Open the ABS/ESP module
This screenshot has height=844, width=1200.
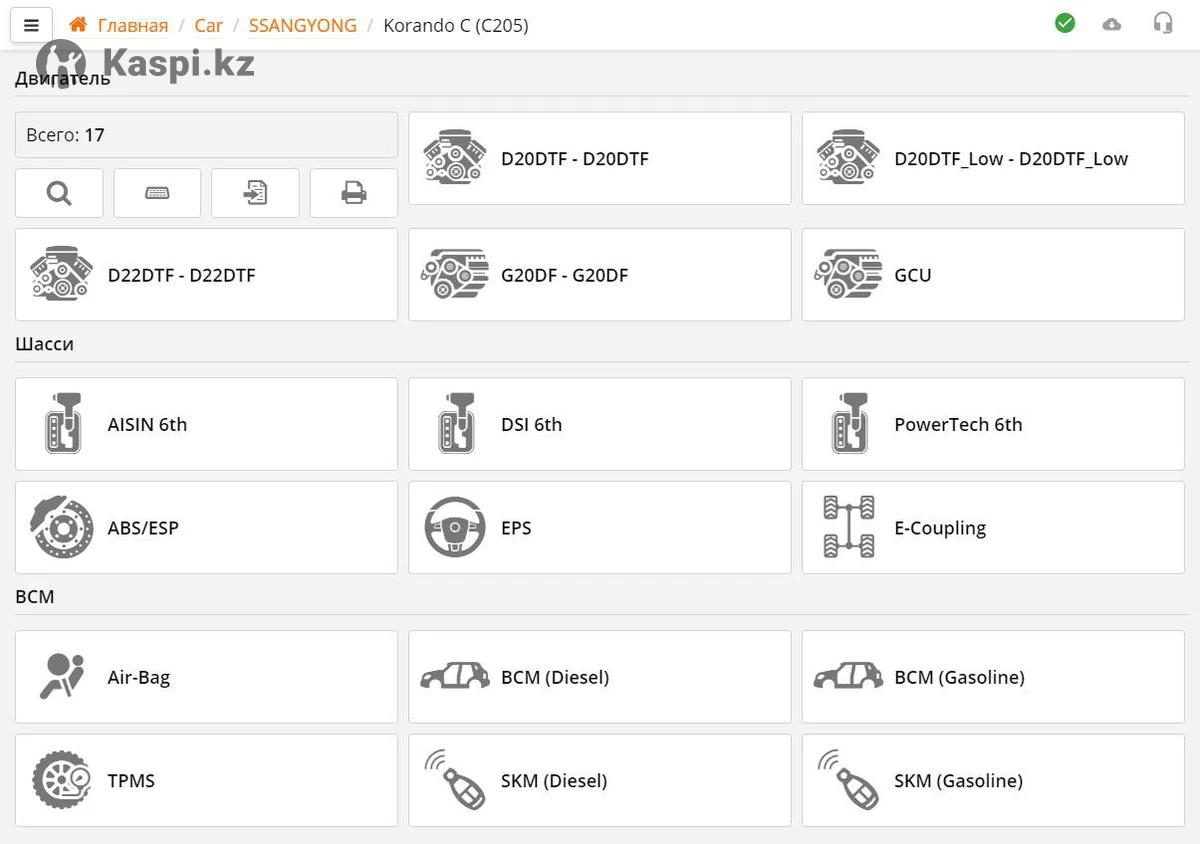click(206, 528)
